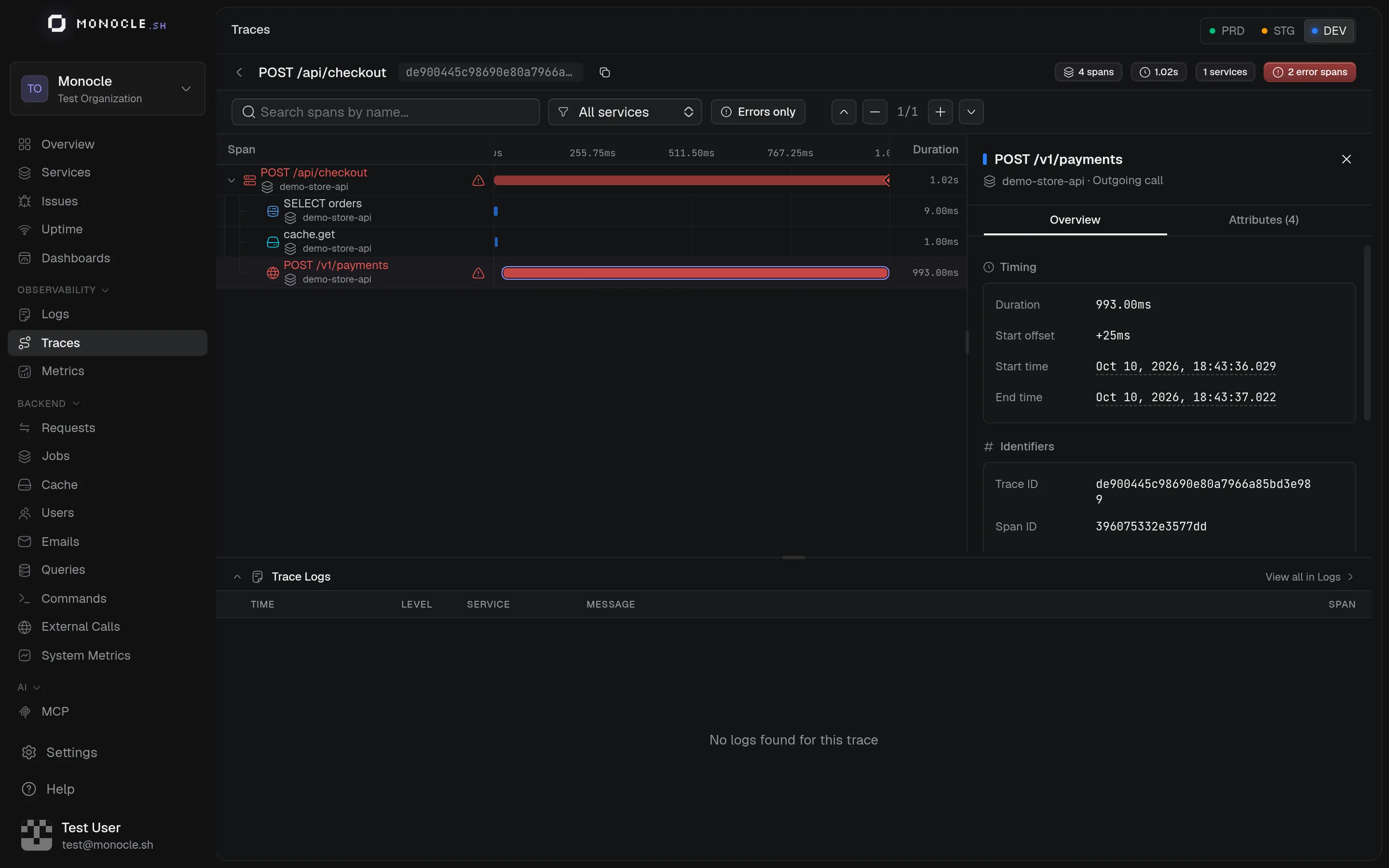Open Dashboards from the sidebar
1389x868 pixels.
coord(108,258)
